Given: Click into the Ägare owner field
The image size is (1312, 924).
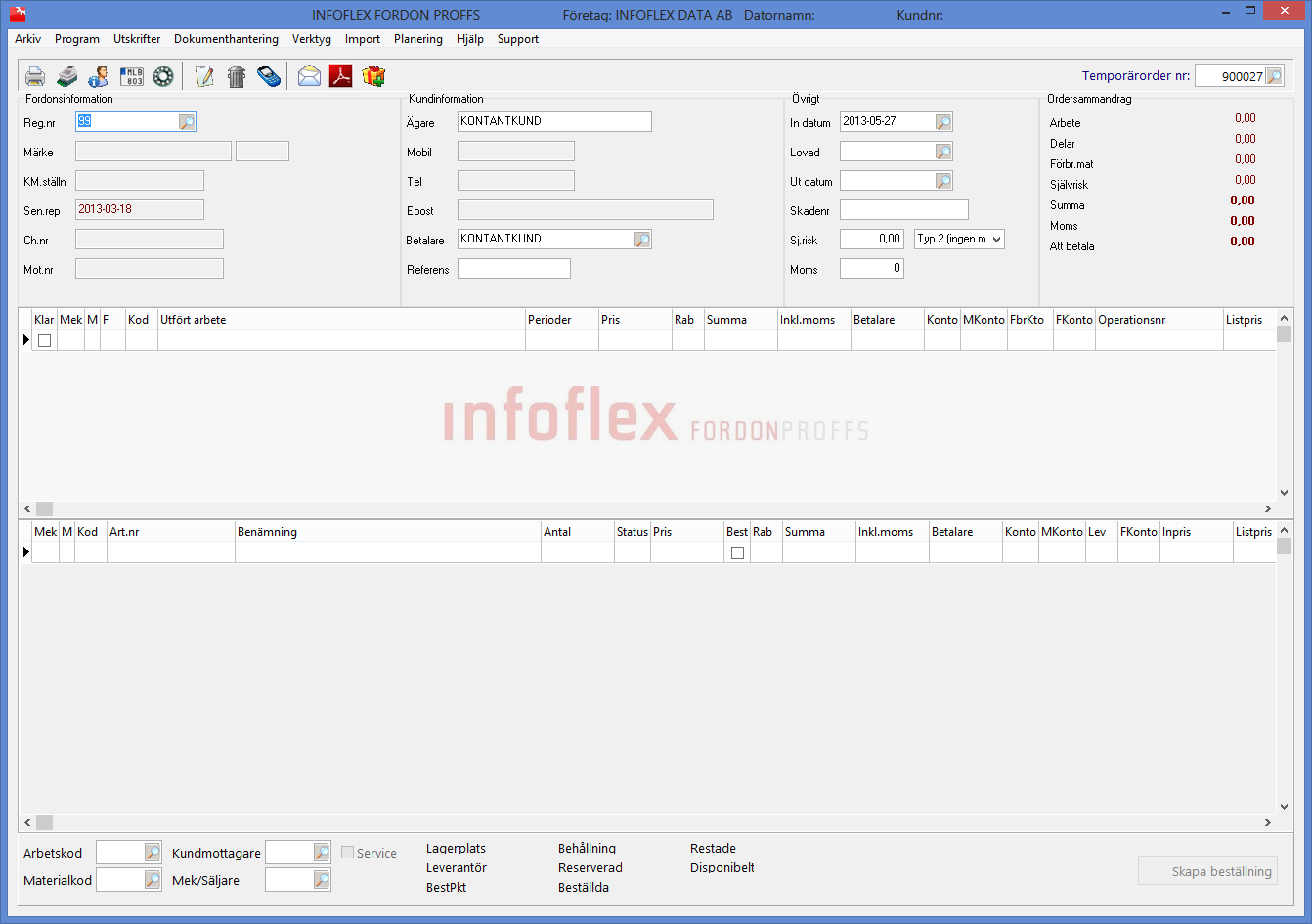Looking at the screenshot, I should [x=554, y=122].
